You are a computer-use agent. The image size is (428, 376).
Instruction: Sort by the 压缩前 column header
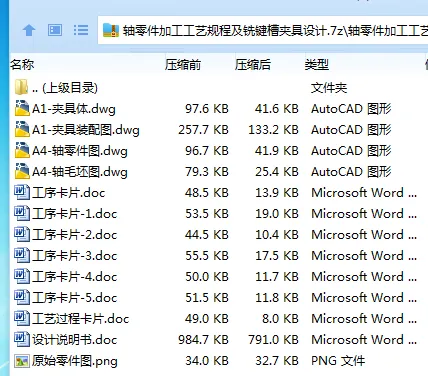point(183,64)
